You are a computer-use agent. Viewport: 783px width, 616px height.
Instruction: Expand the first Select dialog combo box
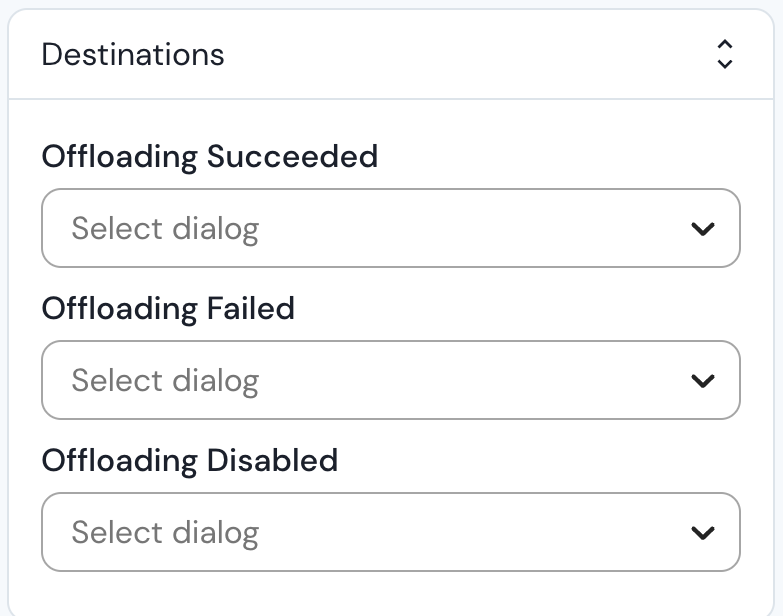(390, 228)
